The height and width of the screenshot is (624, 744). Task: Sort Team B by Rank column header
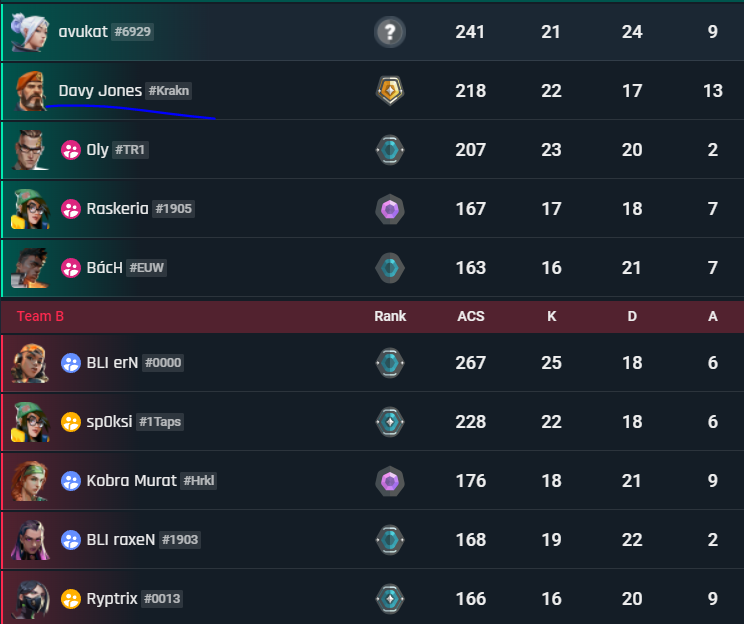(390, 316)
